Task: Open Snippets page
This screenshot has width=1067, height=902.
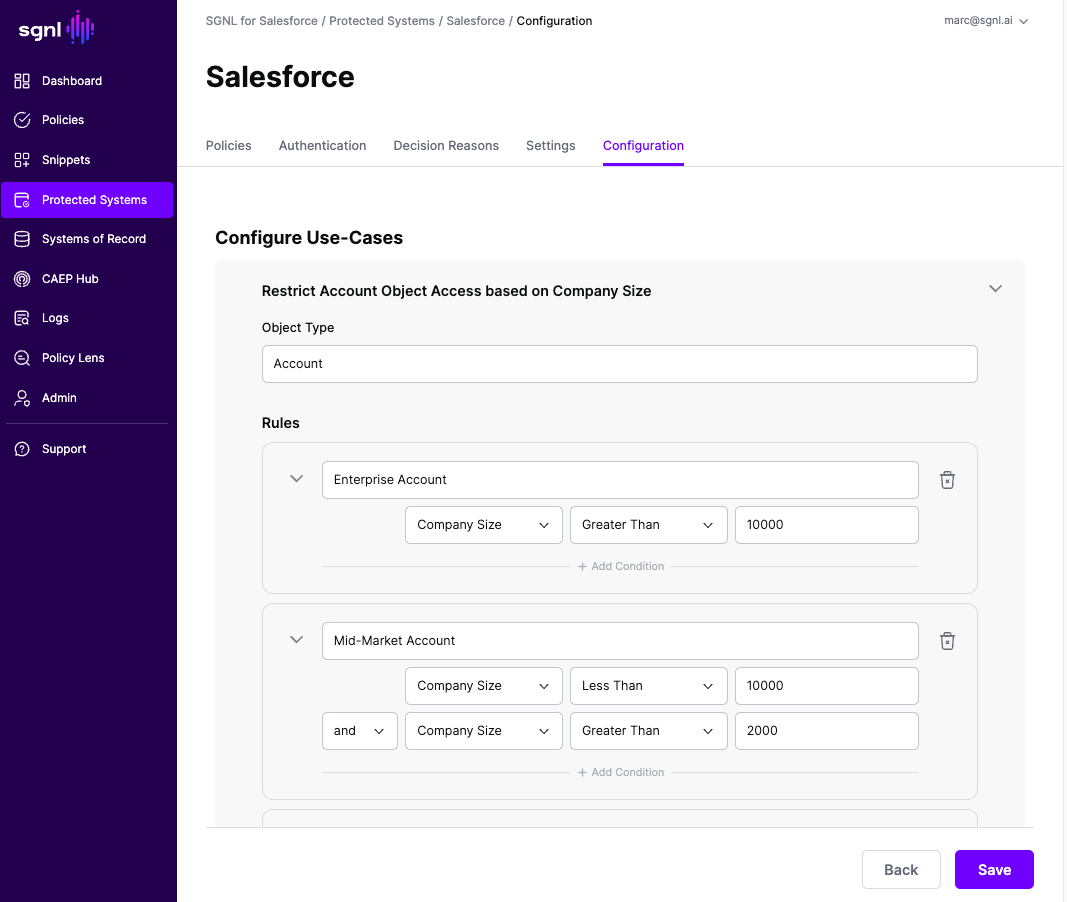Action: (x=66, y=160)
